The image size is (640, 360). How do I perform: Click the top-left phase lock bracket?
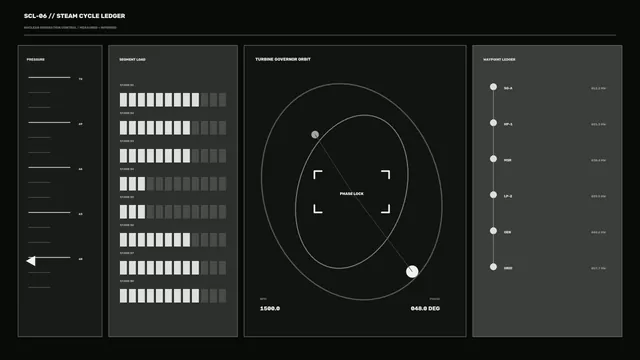pos(318,175)
